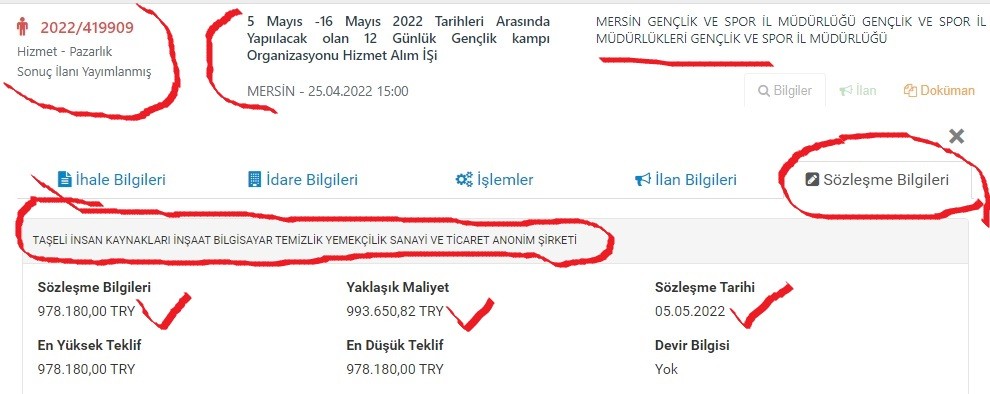
Task: Click the TAŞELİ İNSAN KAYNAKLARI company header
Action: coord(305,241)
